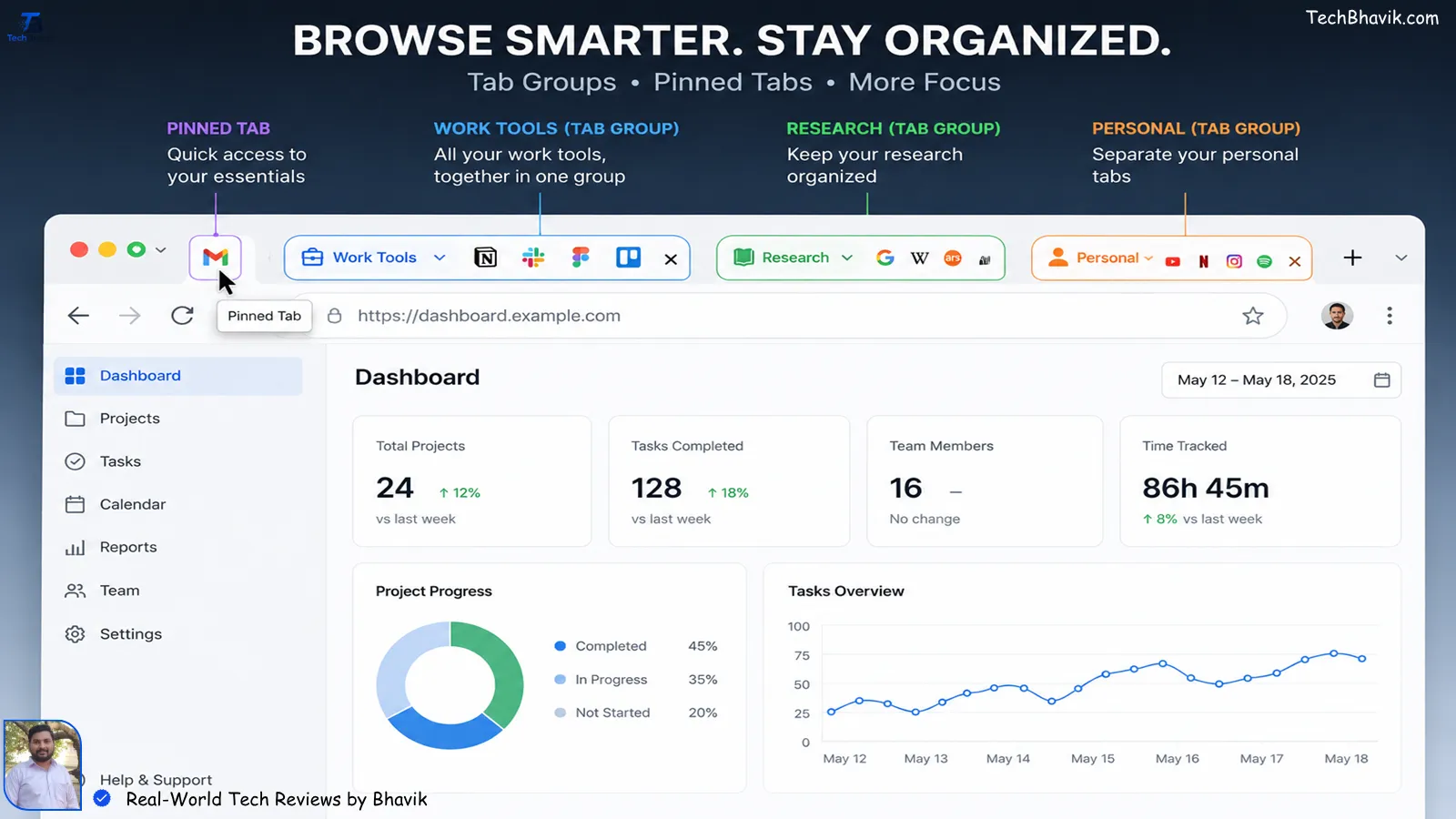The image size is (1456, 819).
Task: Collapse the Personal tab group chevron
Action: [x=1148, y=258]
